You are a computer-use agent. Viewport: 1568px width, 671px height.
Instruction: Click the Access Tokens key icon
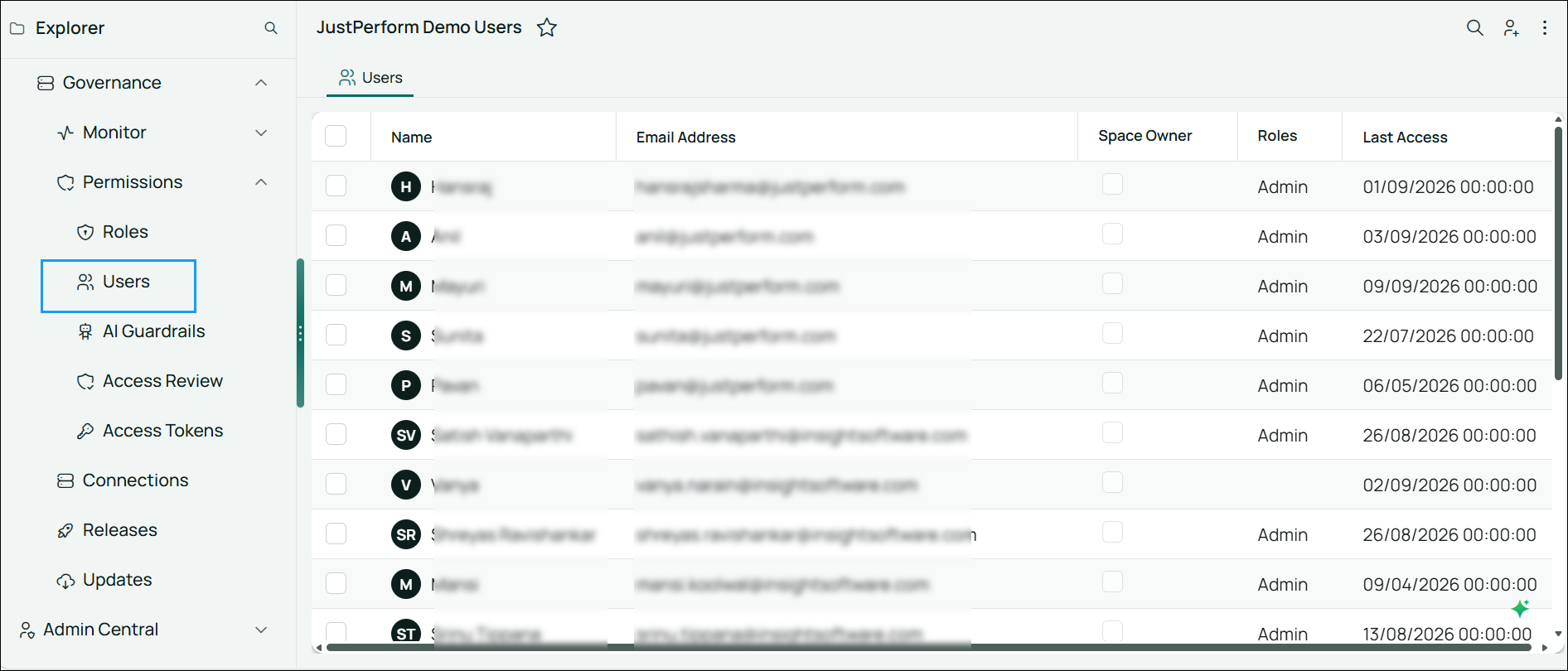pyautogui.click(x=85, y=431)
